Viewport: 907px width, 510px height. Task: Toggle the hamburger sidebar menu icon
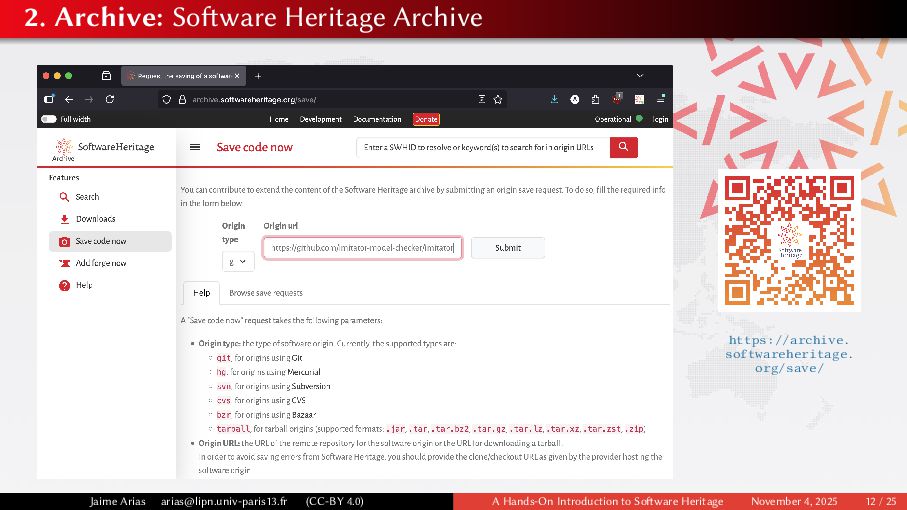(x=195, y=147)
